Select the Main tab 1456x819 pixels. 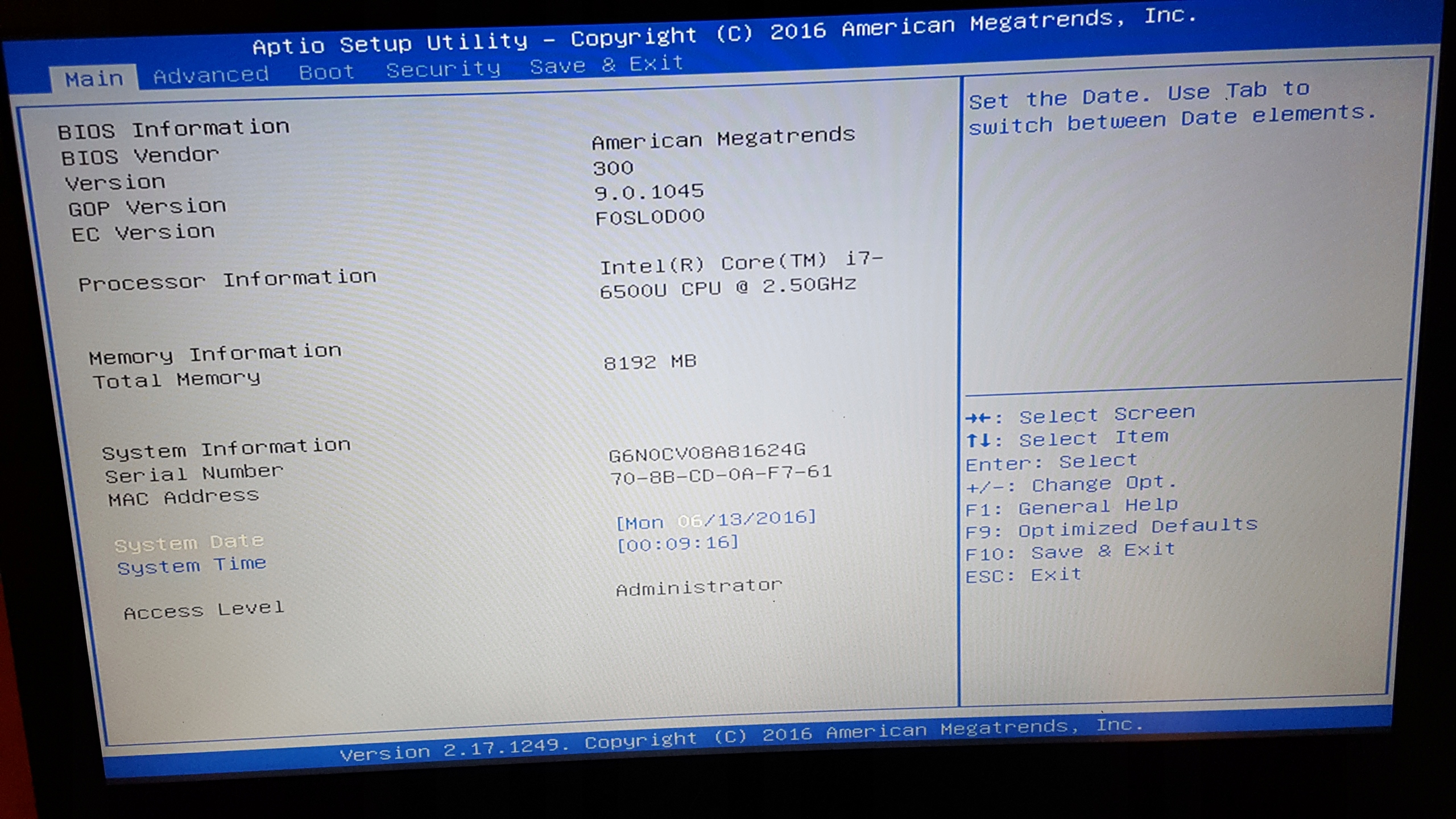[x=94, y=78]
